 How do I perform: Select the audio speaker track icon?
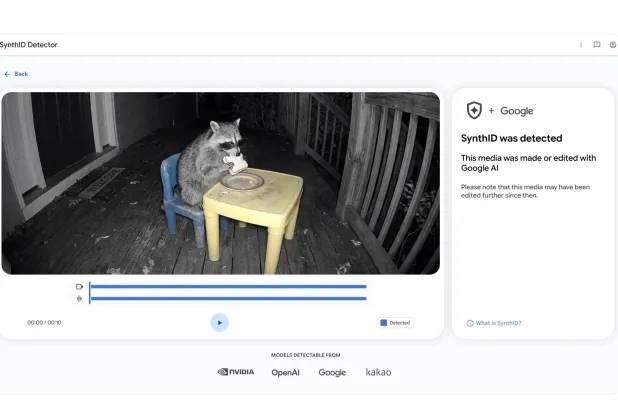tap(79, 299)
